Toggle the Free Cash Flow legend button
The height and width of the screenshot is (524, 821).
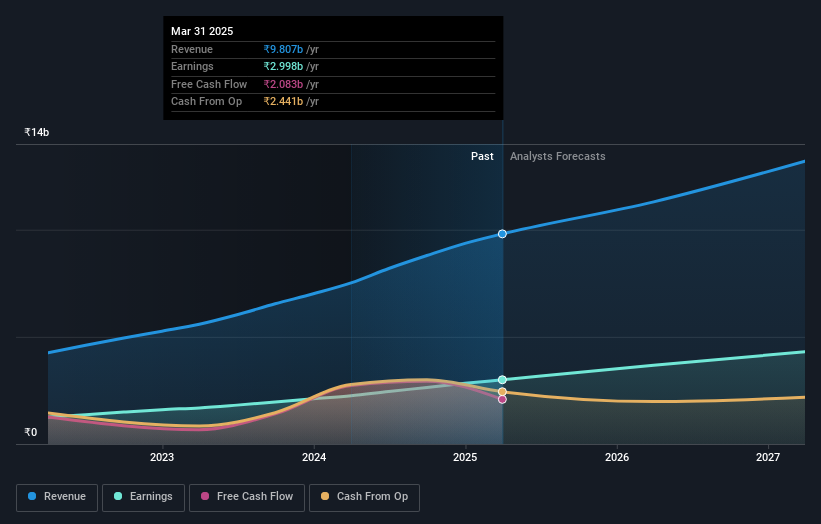247,497
